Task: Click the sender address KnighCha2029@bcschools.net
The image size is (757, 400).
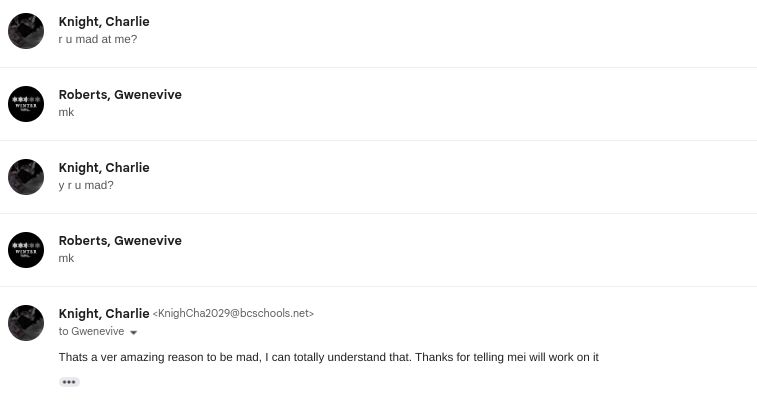Action: pyautogui.click(x=236, y=314)
